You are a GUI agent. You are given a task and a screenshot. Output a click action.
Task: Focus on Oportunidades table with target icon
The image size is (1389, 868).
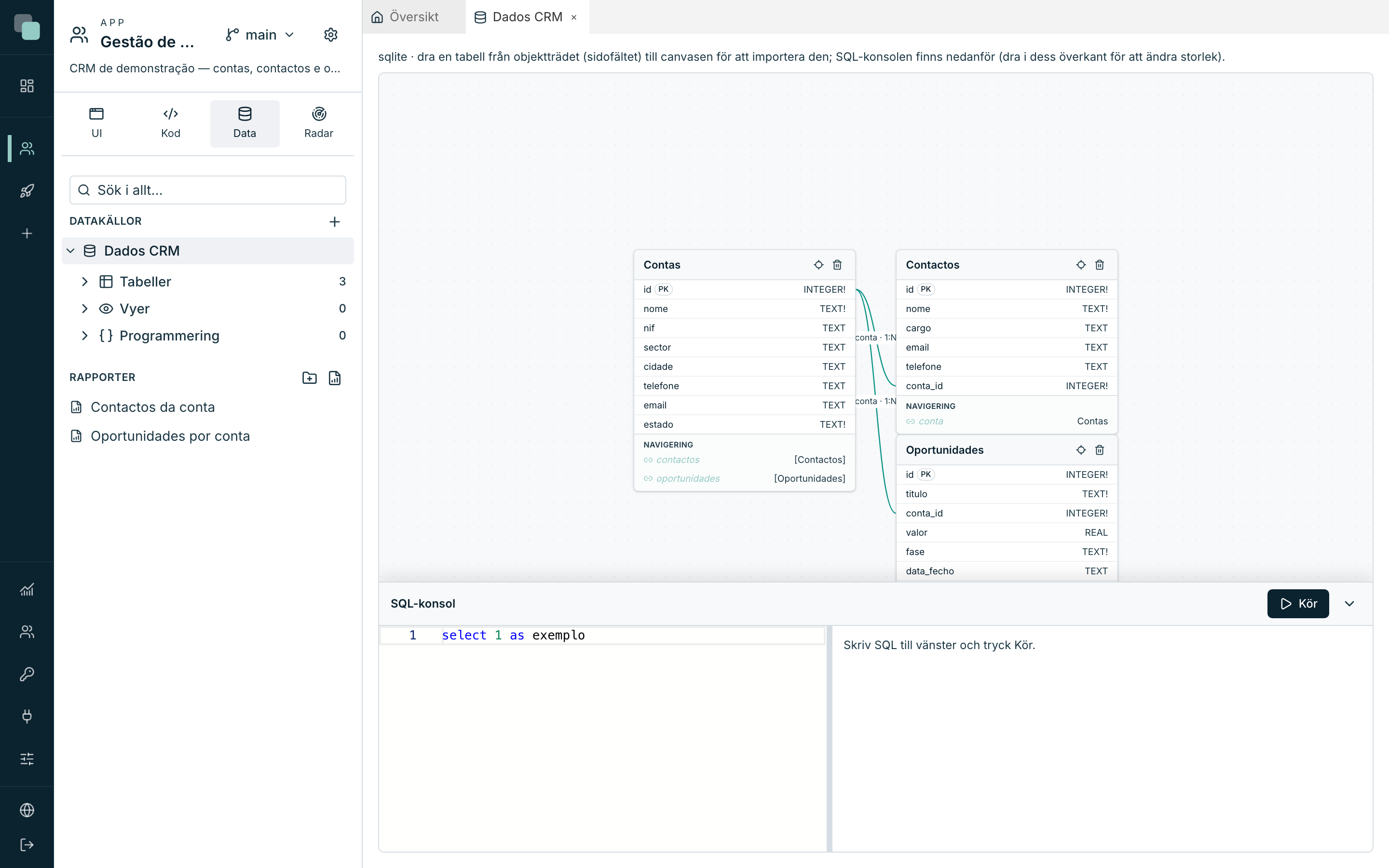click(1081, 450)
